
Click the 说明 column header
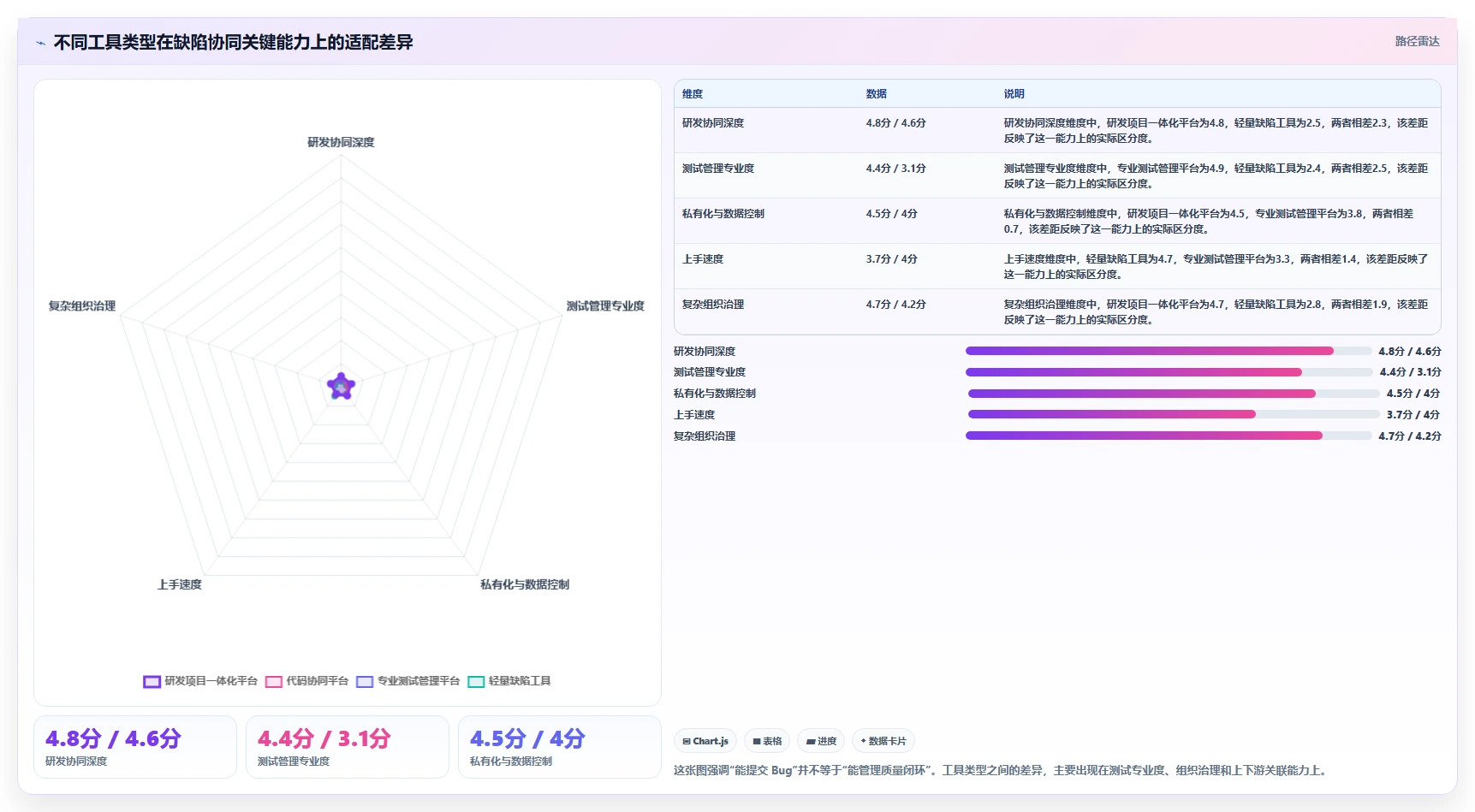pos(1014,94)
